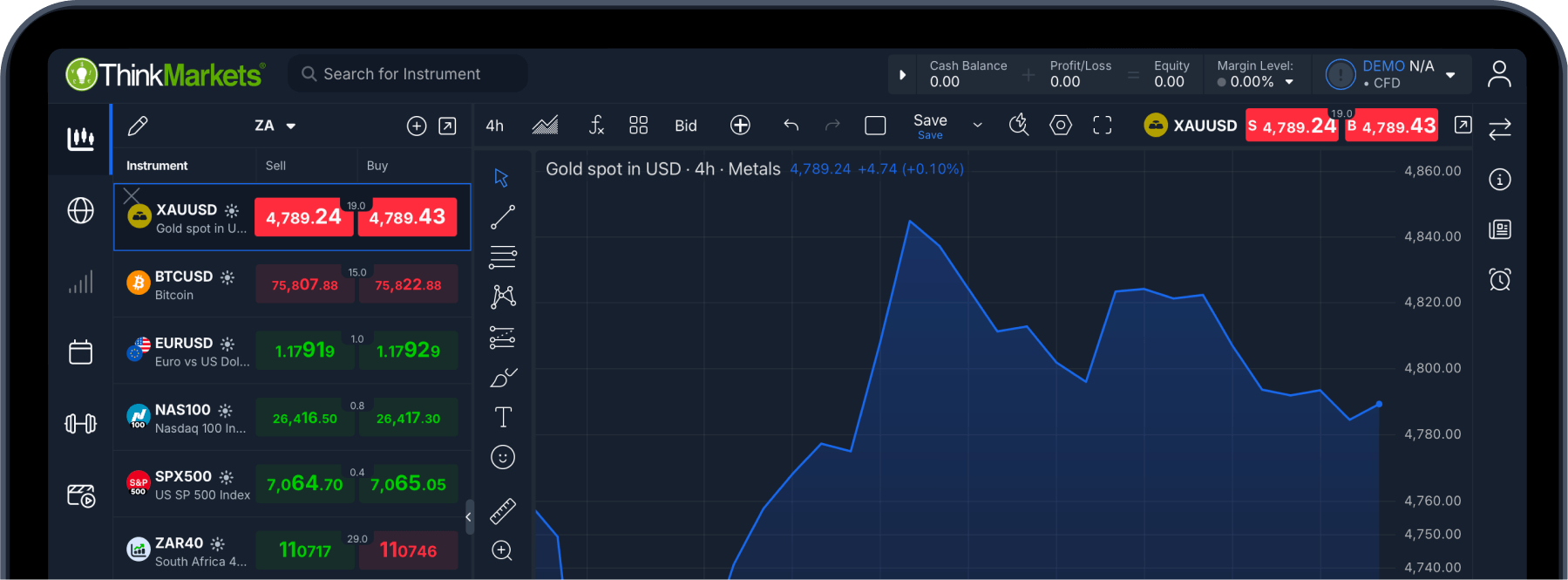Click the Search for Instrument field

tap(408, 74)
